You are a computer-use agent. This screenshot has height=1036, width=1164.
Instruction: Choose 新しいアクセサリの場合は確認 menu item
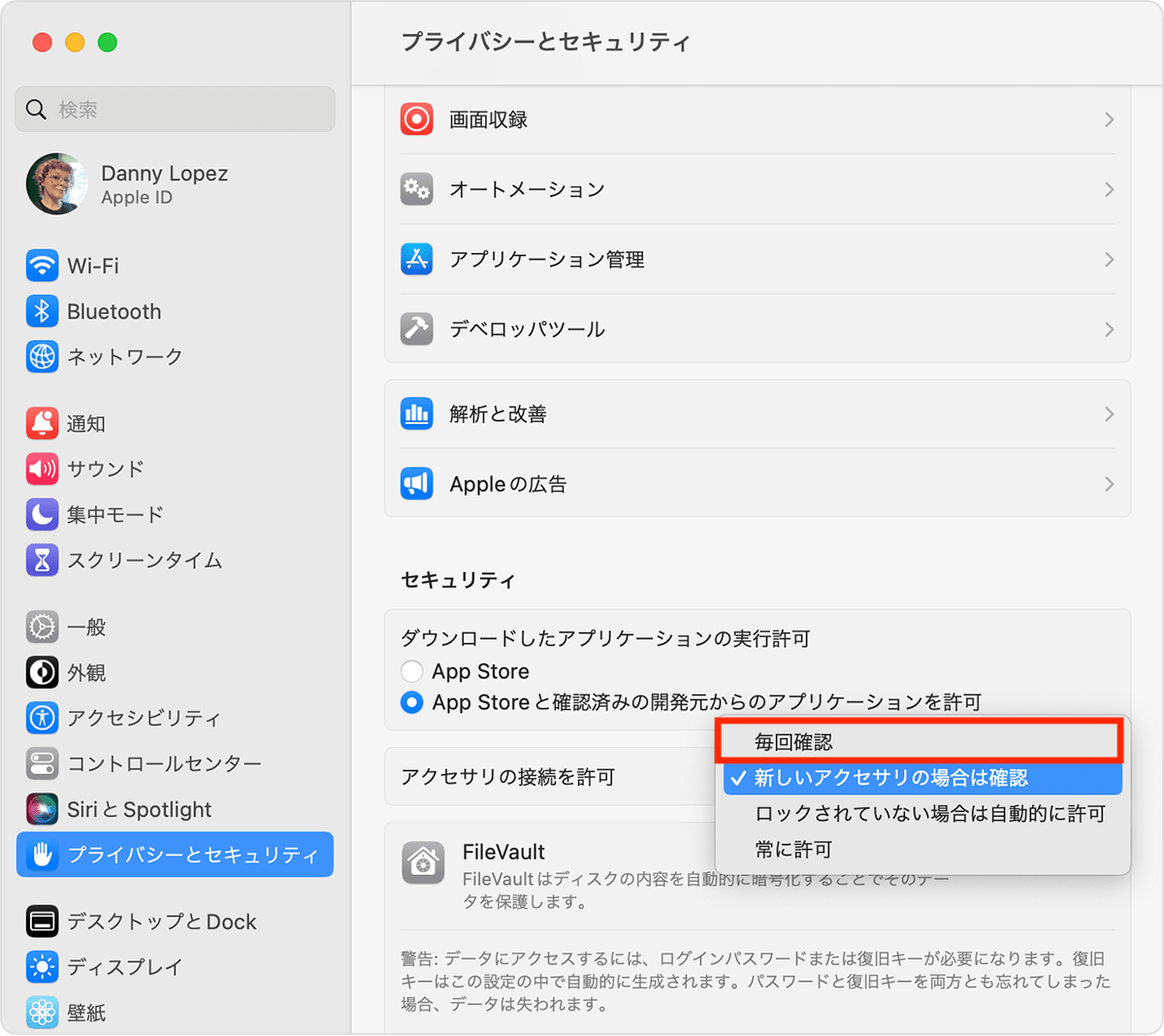[922, 778]
